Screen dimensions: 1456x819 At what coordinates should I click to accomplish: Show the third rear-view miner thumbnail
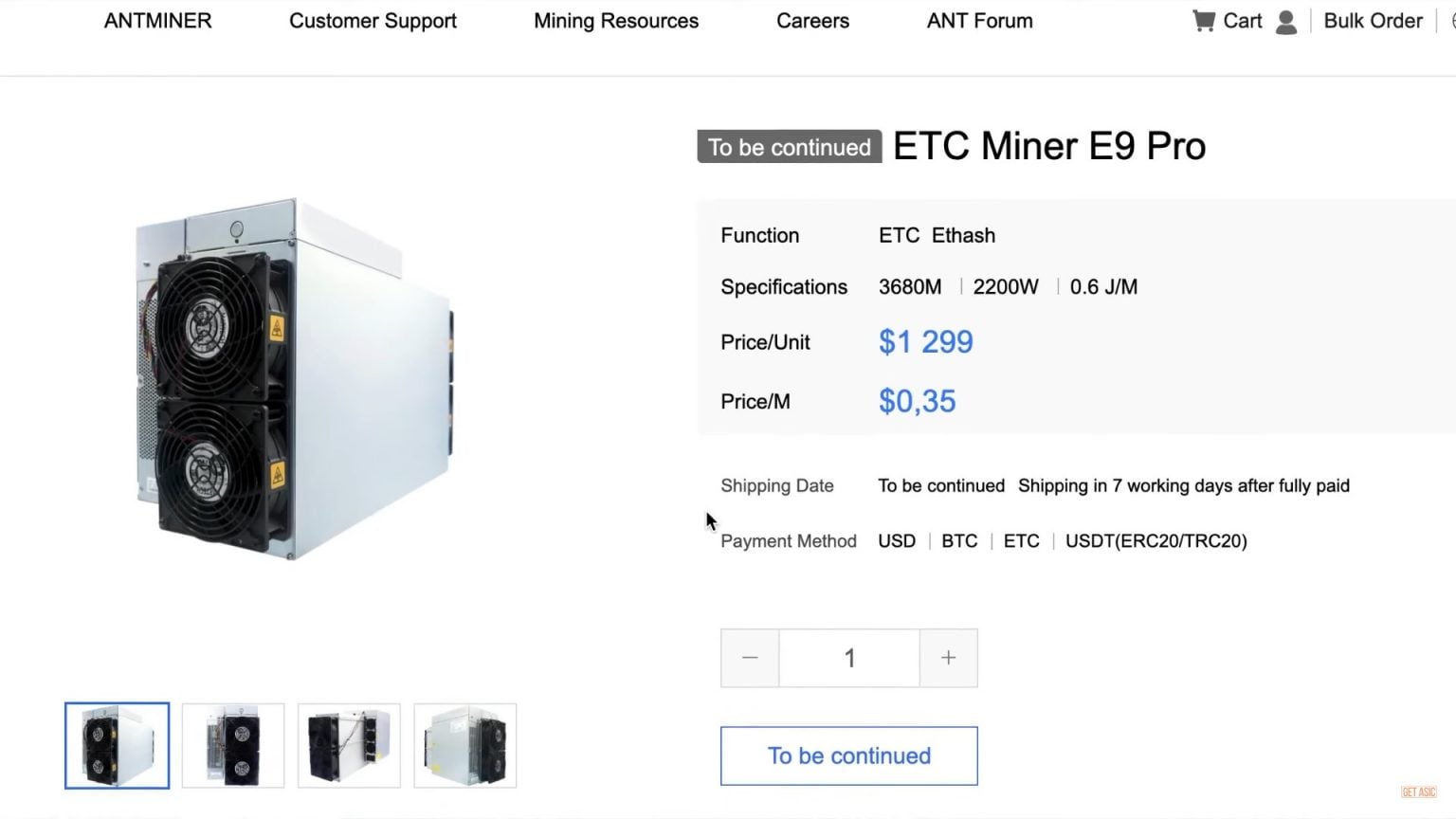pyautogui.click(x=349, y=745)
